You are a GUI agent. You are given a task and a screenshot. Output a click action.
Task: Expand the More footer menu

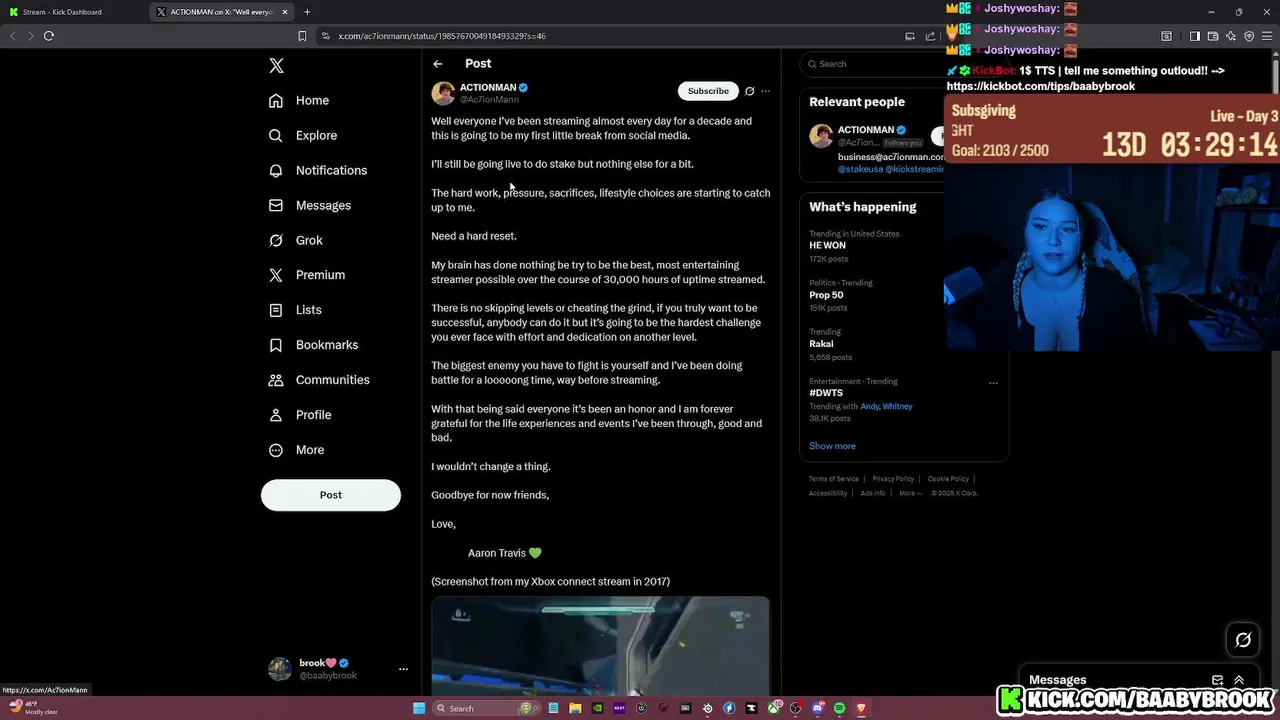pyautogui.click(x=910, y=493)
